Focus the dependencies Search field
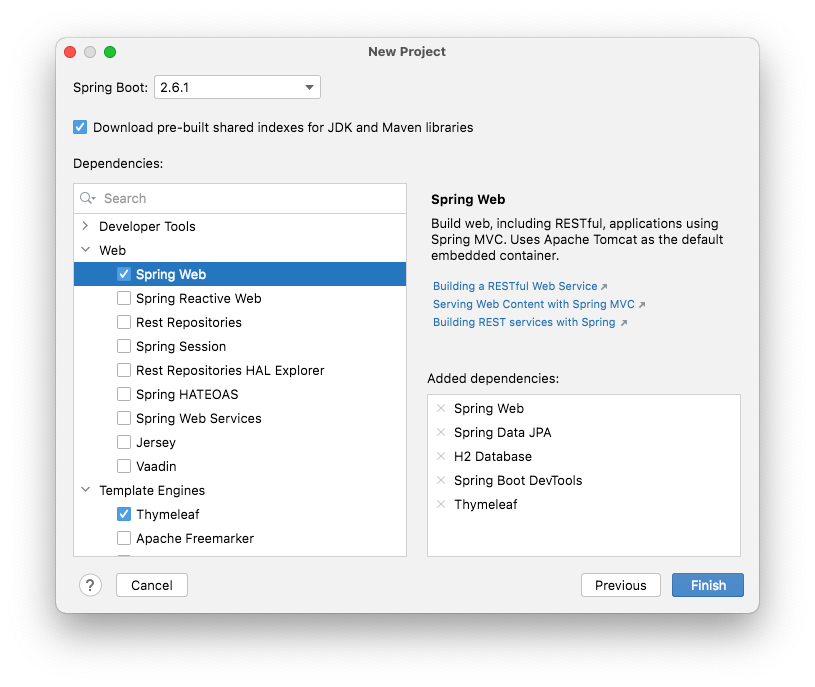The image size is (815, 687). [x=240, y=198]
